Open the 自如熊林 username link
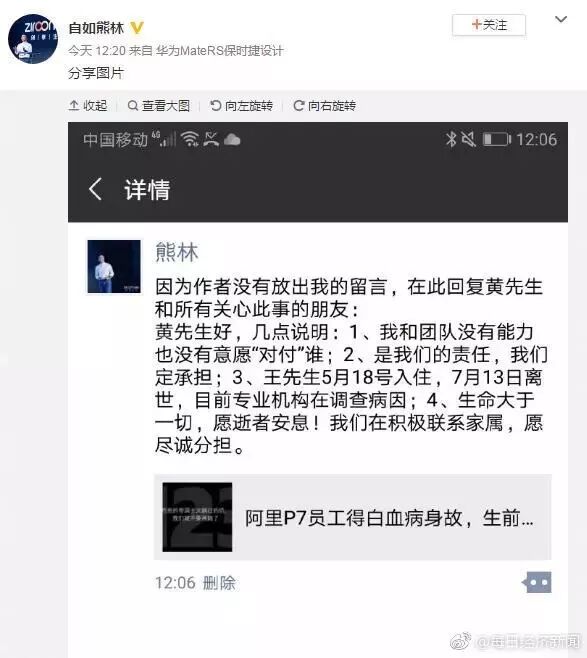Viewport: 587px width, 658px height. point(96,28)
